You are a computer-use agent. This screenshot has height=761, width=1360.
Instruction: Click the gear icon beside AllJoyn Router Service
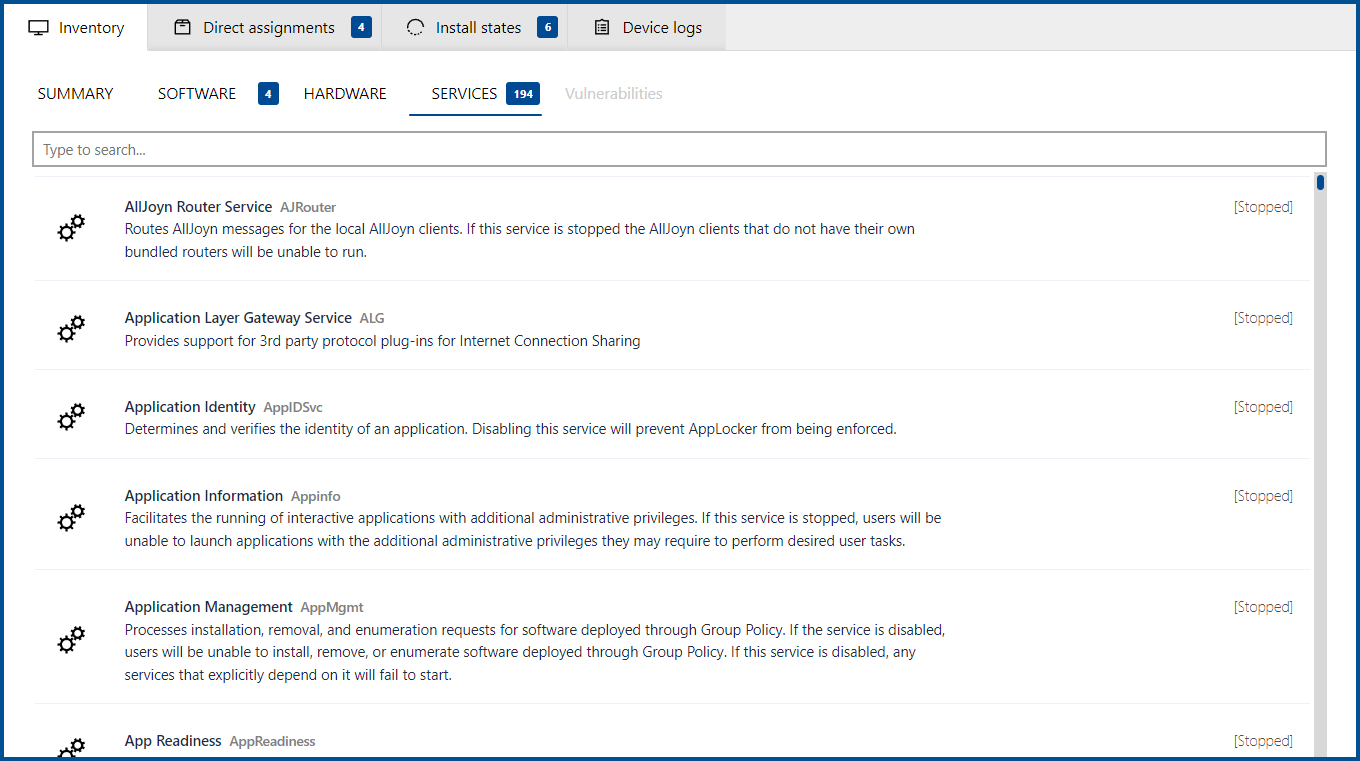coord(71,229)
